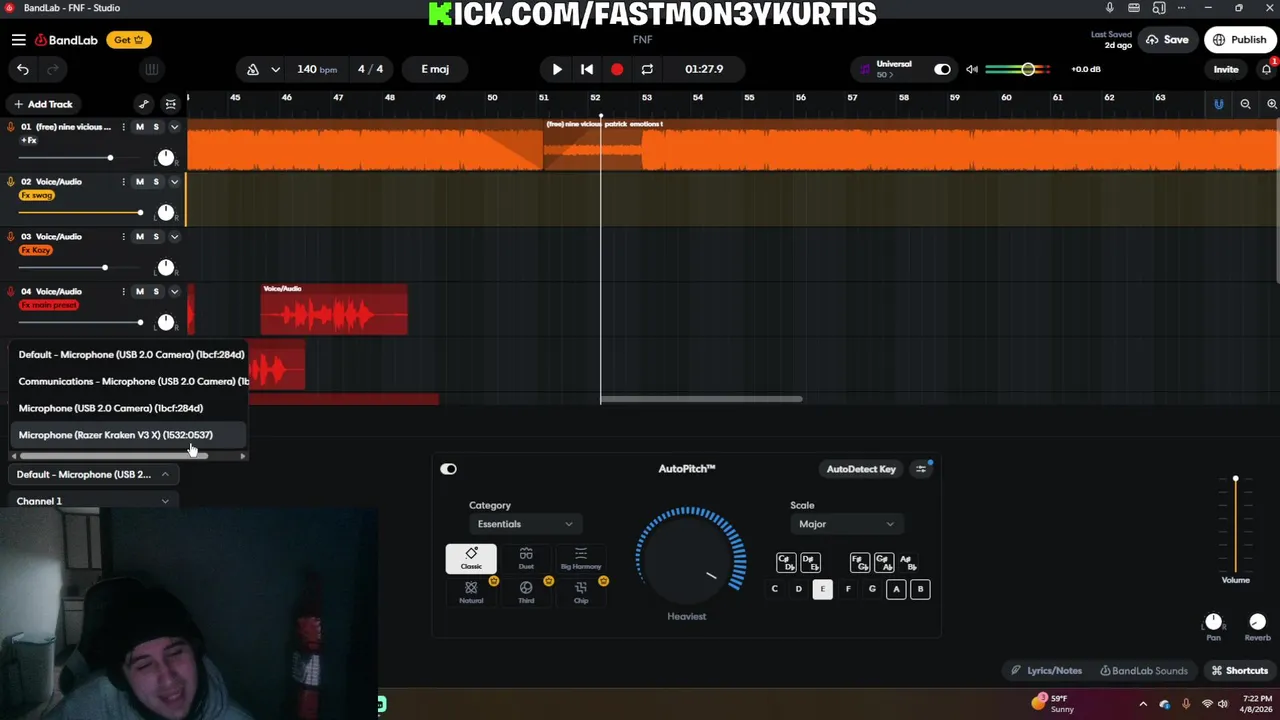The width and height of the screenshot is (1280, 720).
Task: Open the notifications bell
Action: (x=1266, y=69)
